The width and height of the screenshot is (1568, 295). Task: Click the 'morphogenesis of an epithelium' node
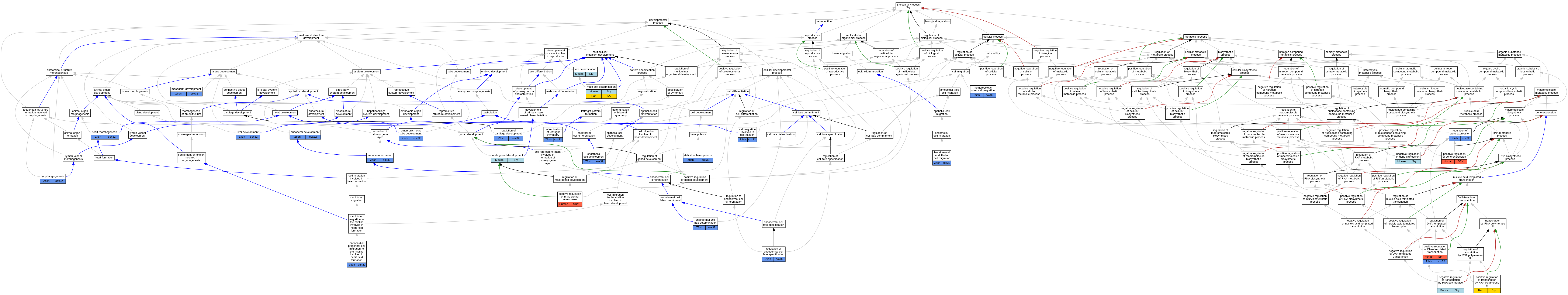[x=191, y=113]
